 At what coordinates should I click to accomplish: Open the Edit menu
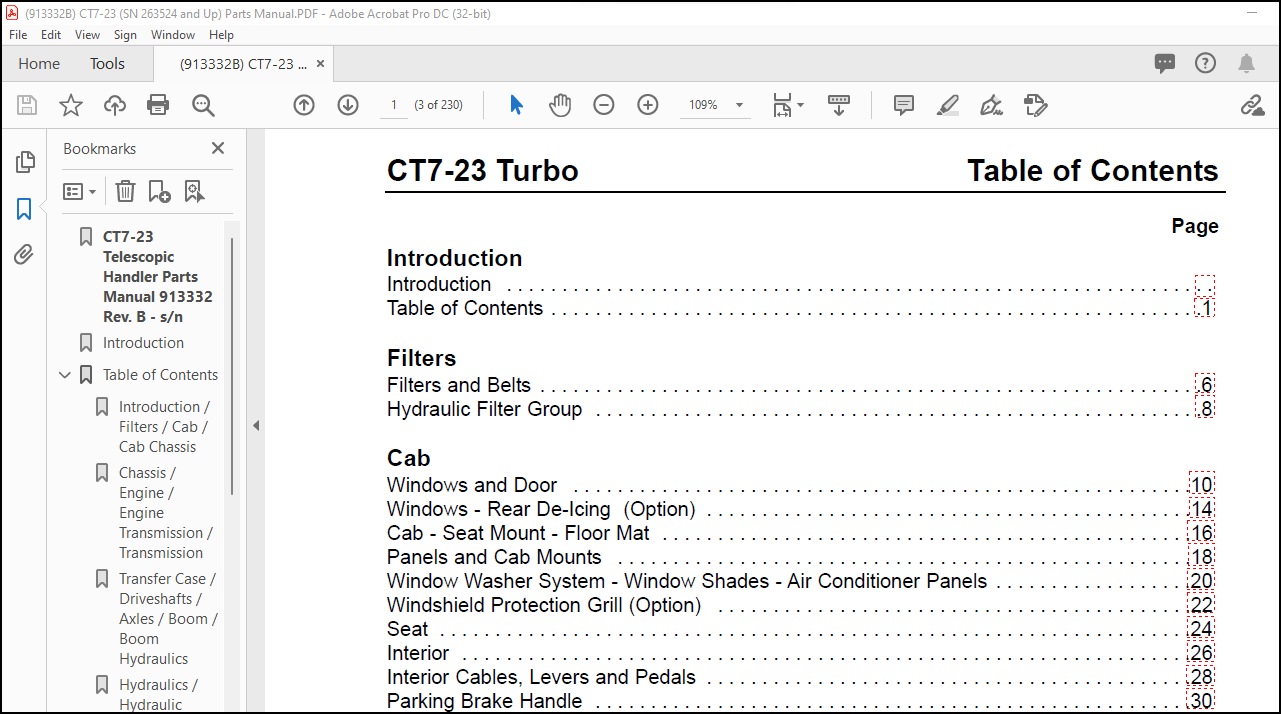click(51, 34)
